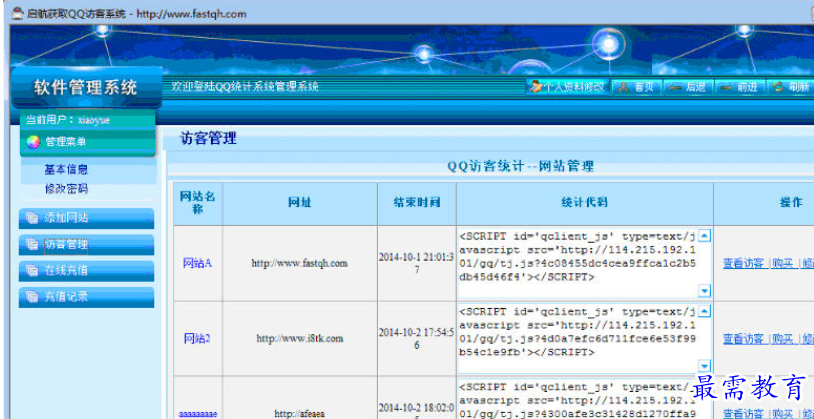Click the 结束时间 column header
This screenshot has height=419, width=814.
(416, 203)
